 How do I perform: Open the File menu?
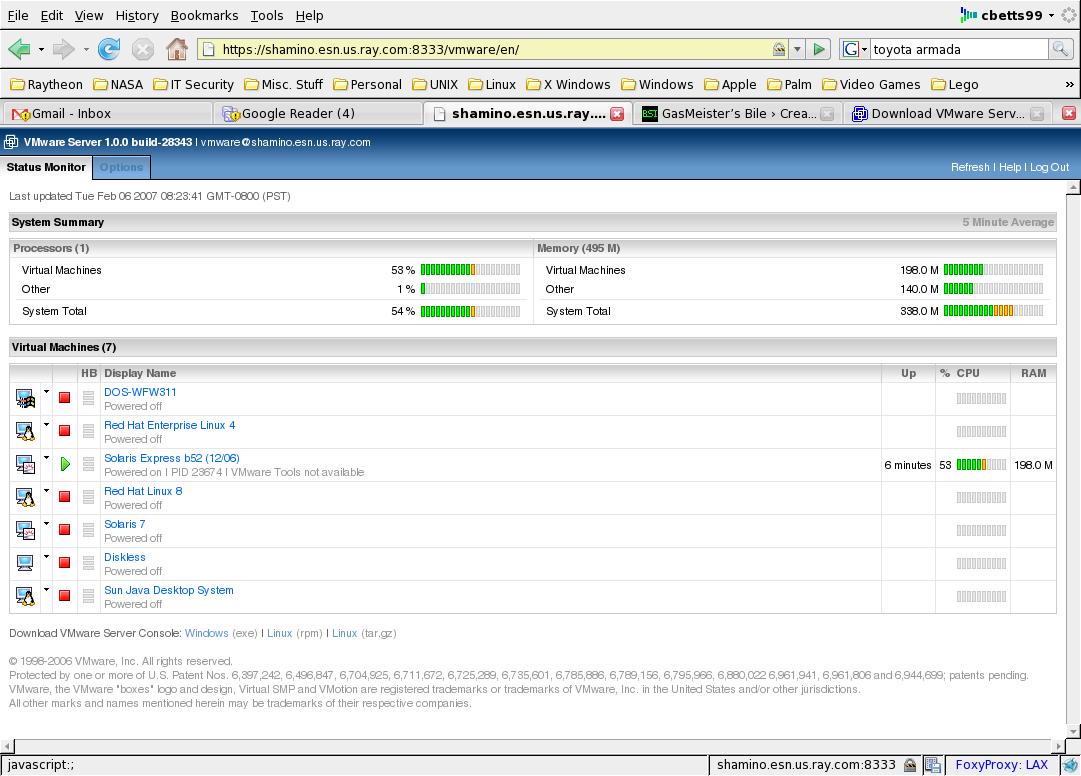[x=18, y=15]
